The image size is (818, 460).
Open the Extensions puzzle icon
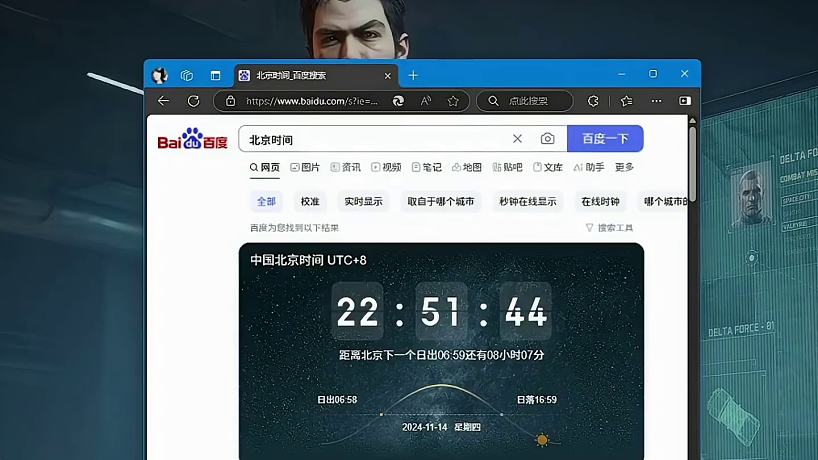point(593,101)
